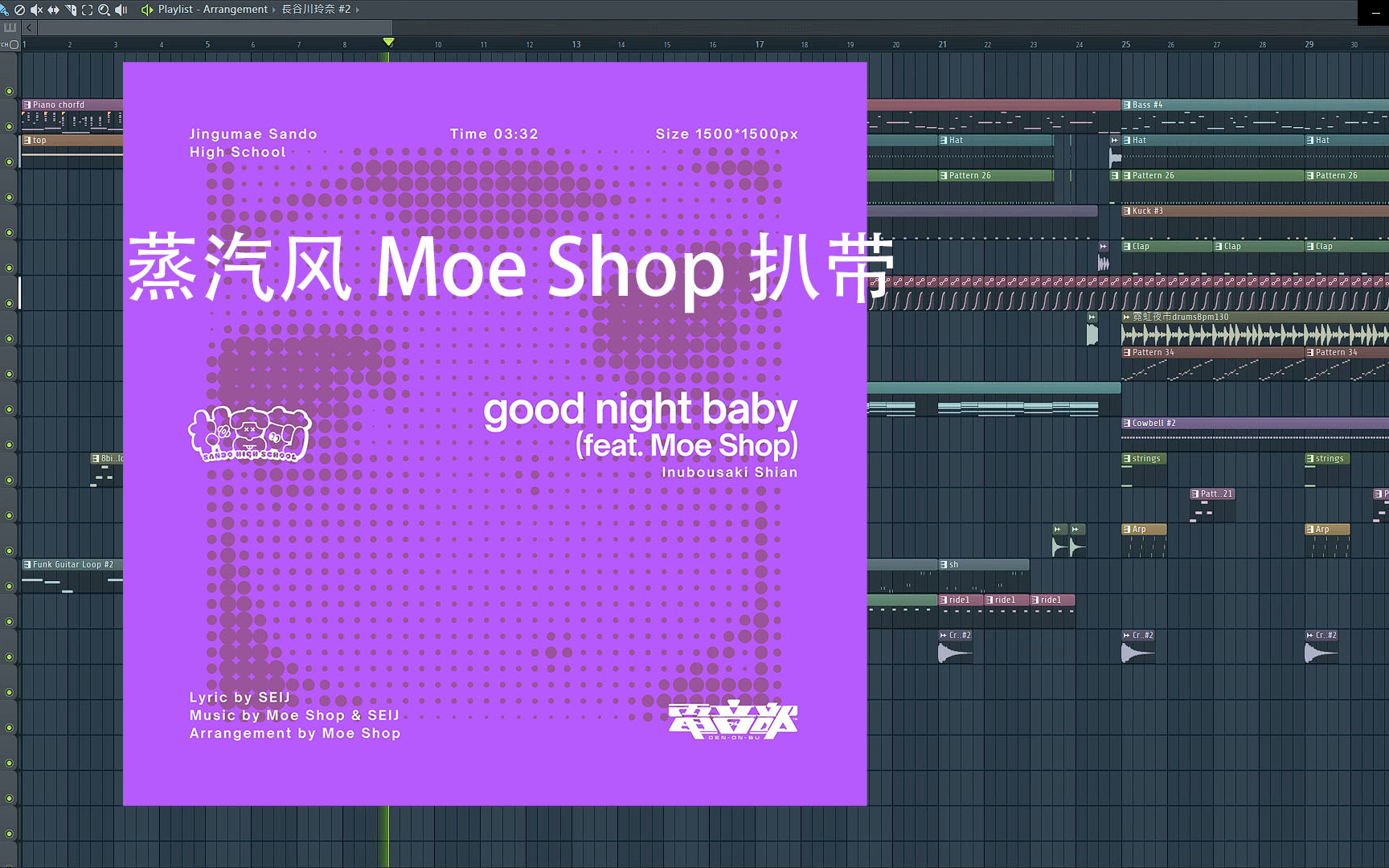Jump to bar 13 on timeline ruler
This screenshot has width=1389, height=868.
click(576, 45)
